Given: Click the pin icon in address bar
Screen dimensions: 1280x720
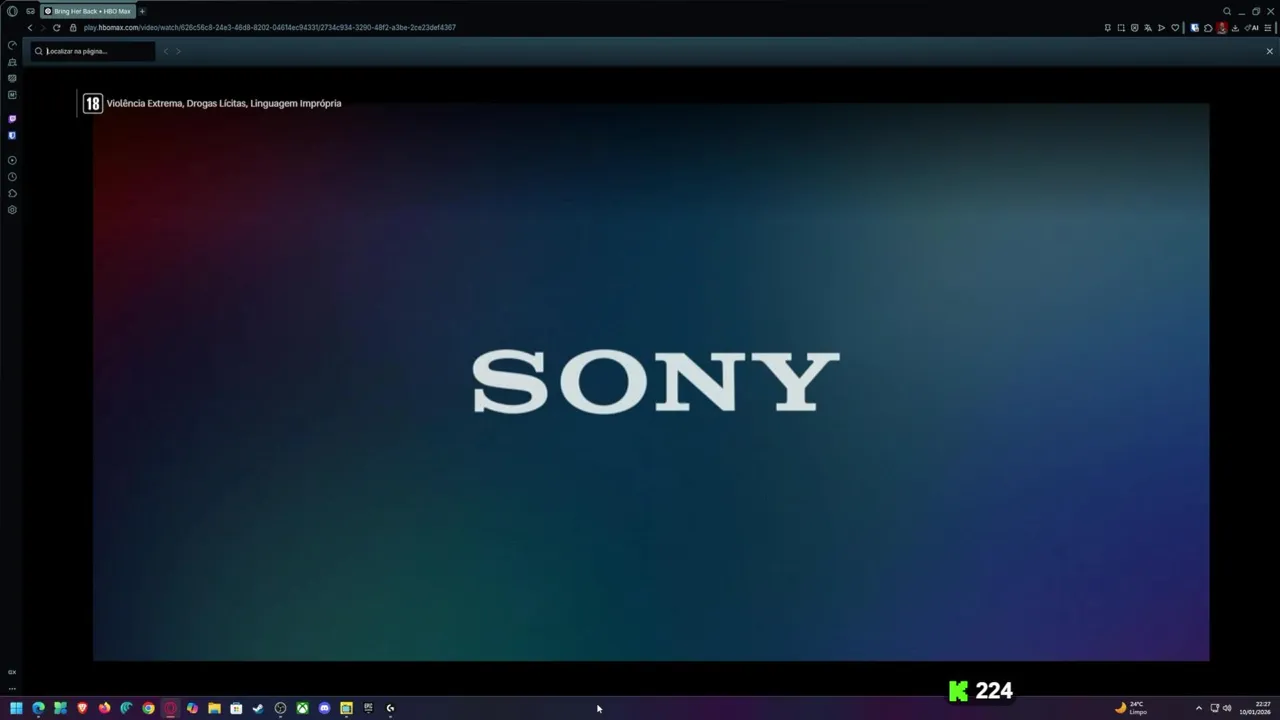Looking at the screenshot, I should pyautogui.click(x=1108, y=28).
